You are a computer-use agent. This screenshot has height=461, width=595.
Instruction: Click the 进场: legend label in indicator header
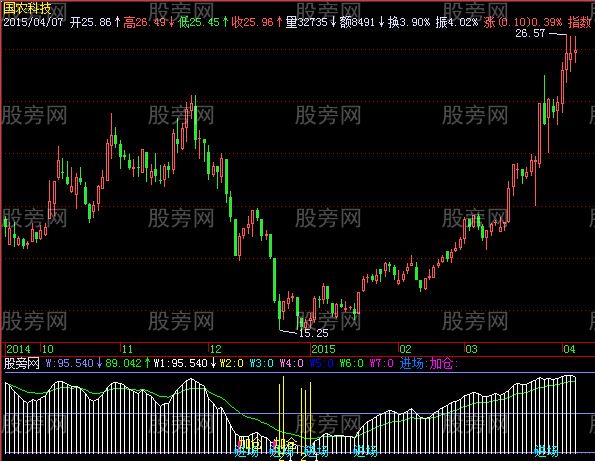click(414, 363)
